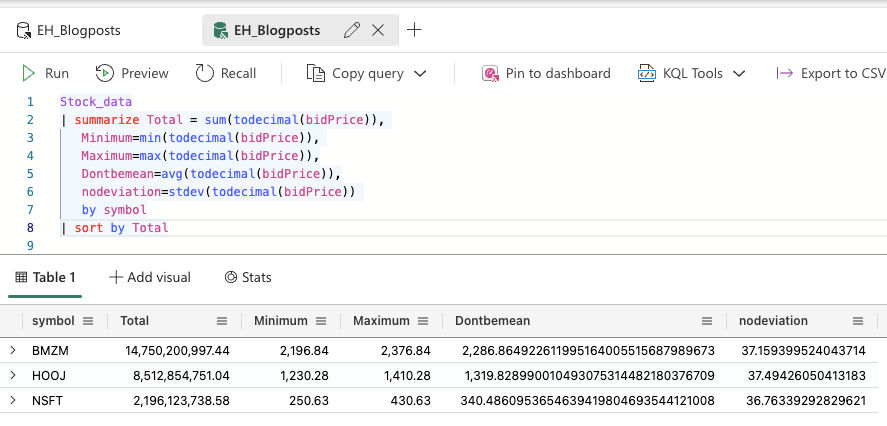Viewport: 887px width, 426px height.
Task: Click pencil icon to rename EH_Blogposts tab
Action: click(351, 30)
